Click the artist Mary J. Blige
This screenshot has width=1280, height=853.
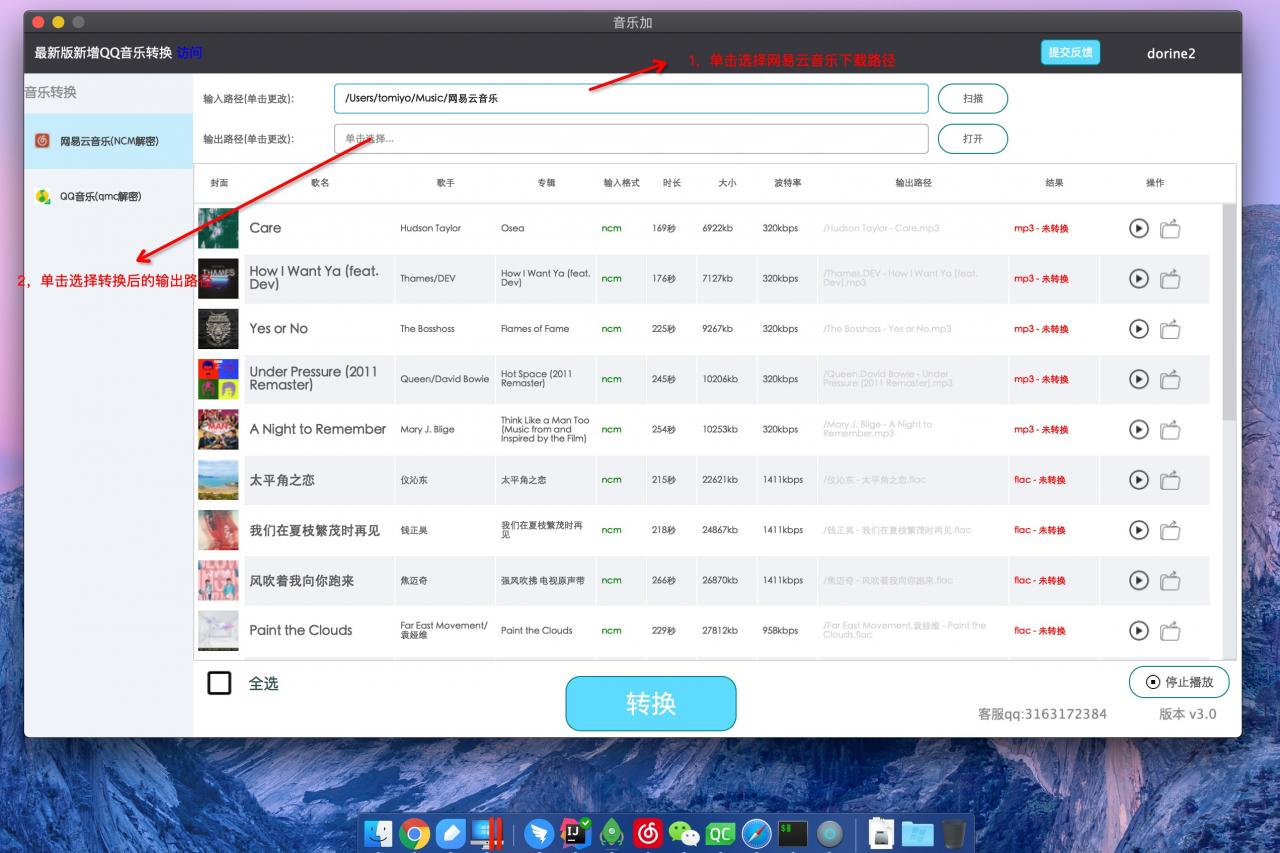[x=427, y=429]
